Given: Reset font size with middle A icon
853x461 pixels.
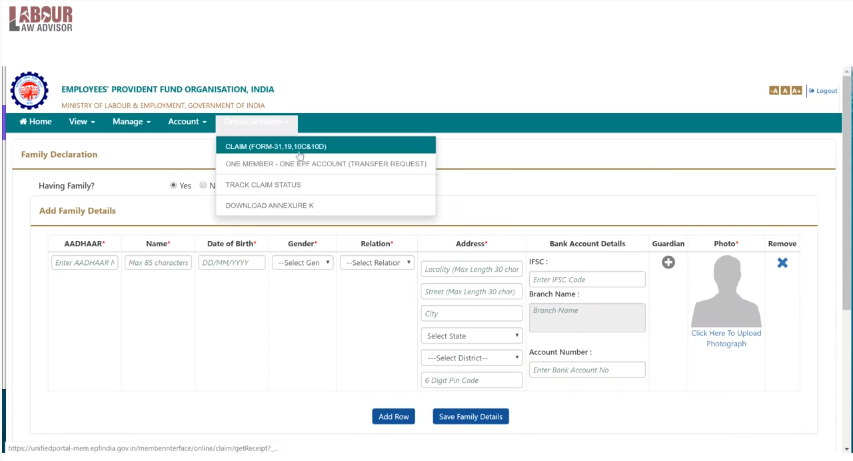Looking at the screenshot, I should pyautogui.click(x=785, y=91).
